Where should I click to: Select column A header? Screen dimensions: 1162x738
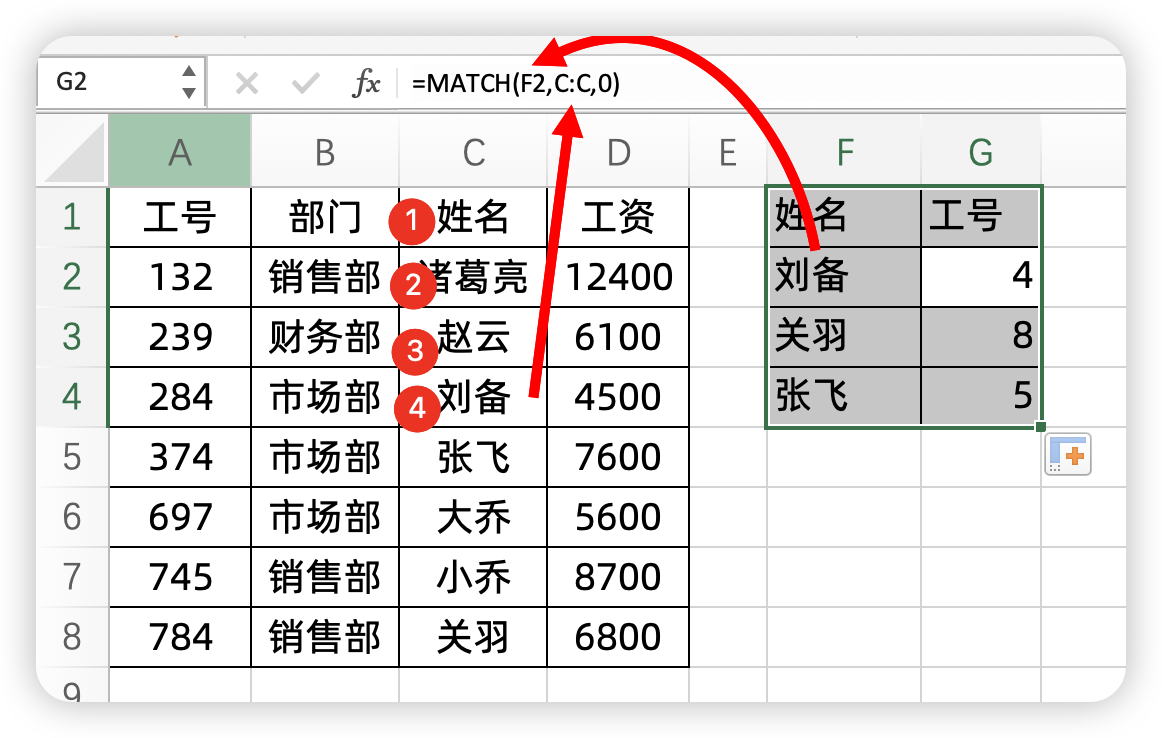(x=180, y=152)
